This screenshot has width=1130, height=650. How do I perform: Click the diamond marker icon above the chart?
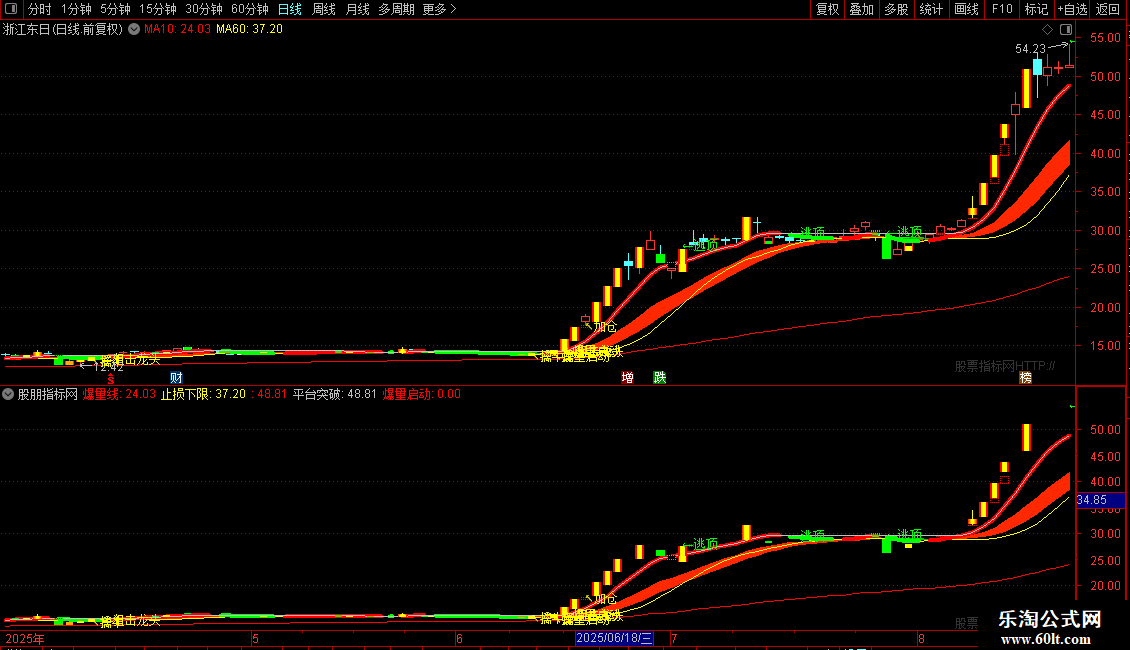[1047, 30]
